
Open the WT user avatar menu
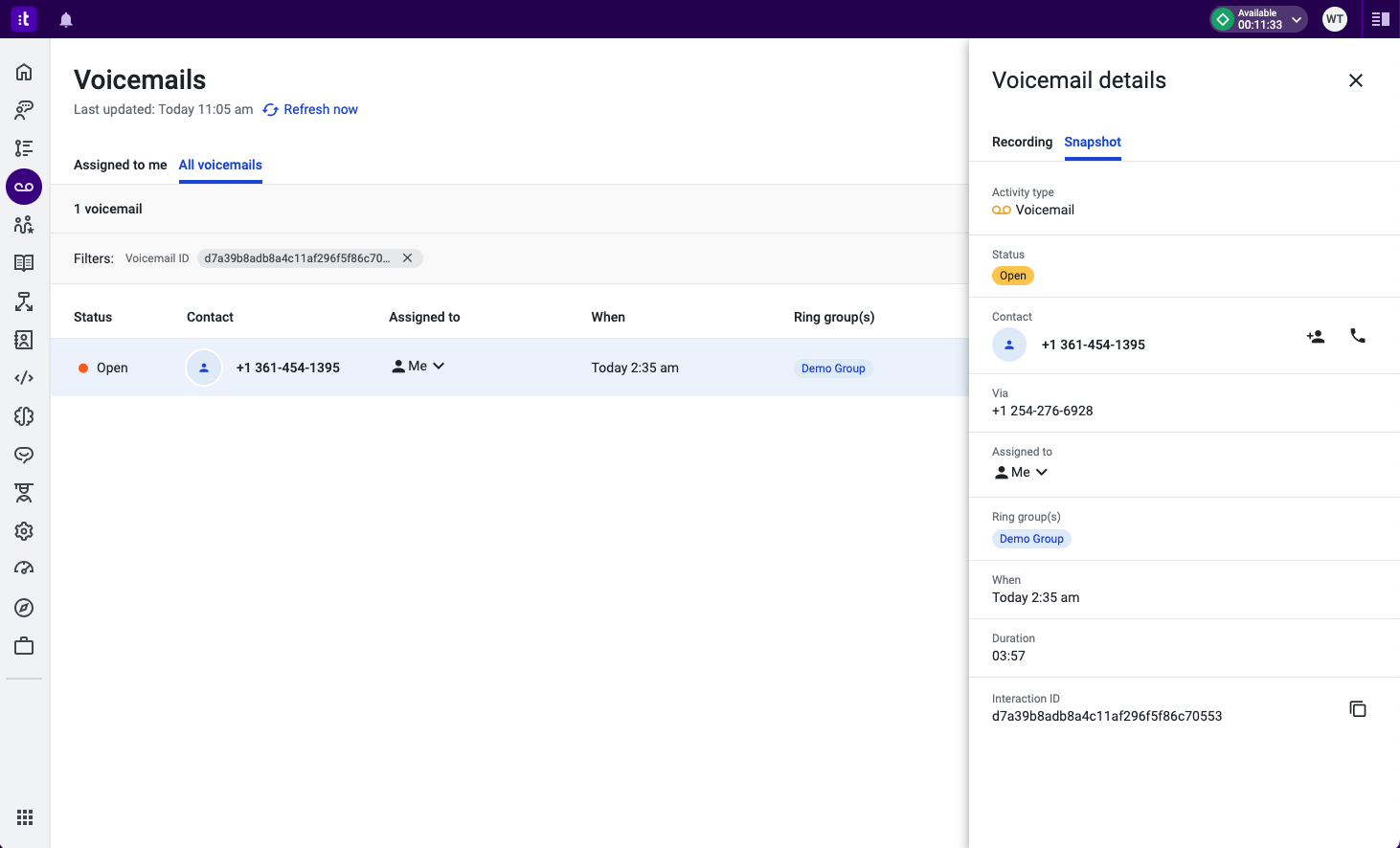1335,19
